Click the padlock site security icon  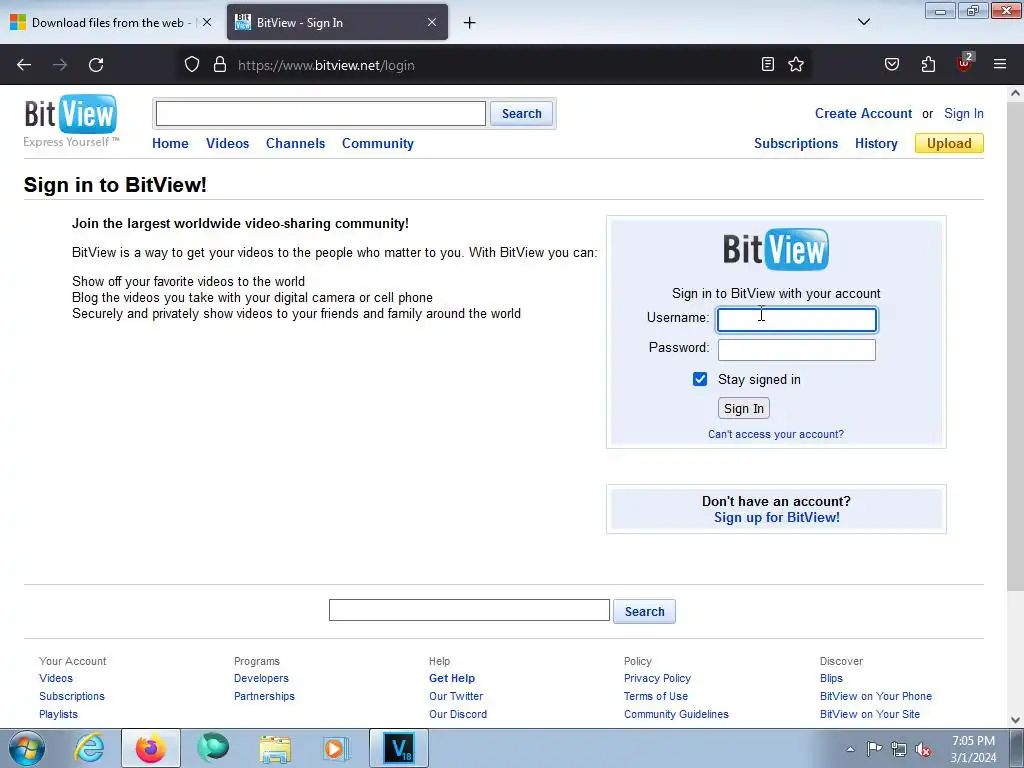click(x=220, y=65)
